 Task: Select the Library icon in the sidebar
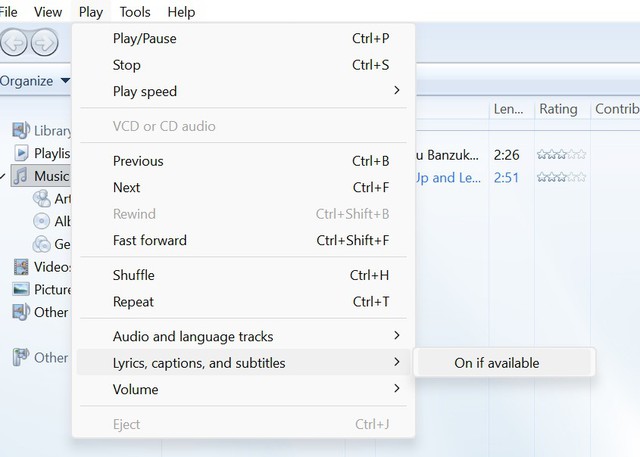coord(21,130)
